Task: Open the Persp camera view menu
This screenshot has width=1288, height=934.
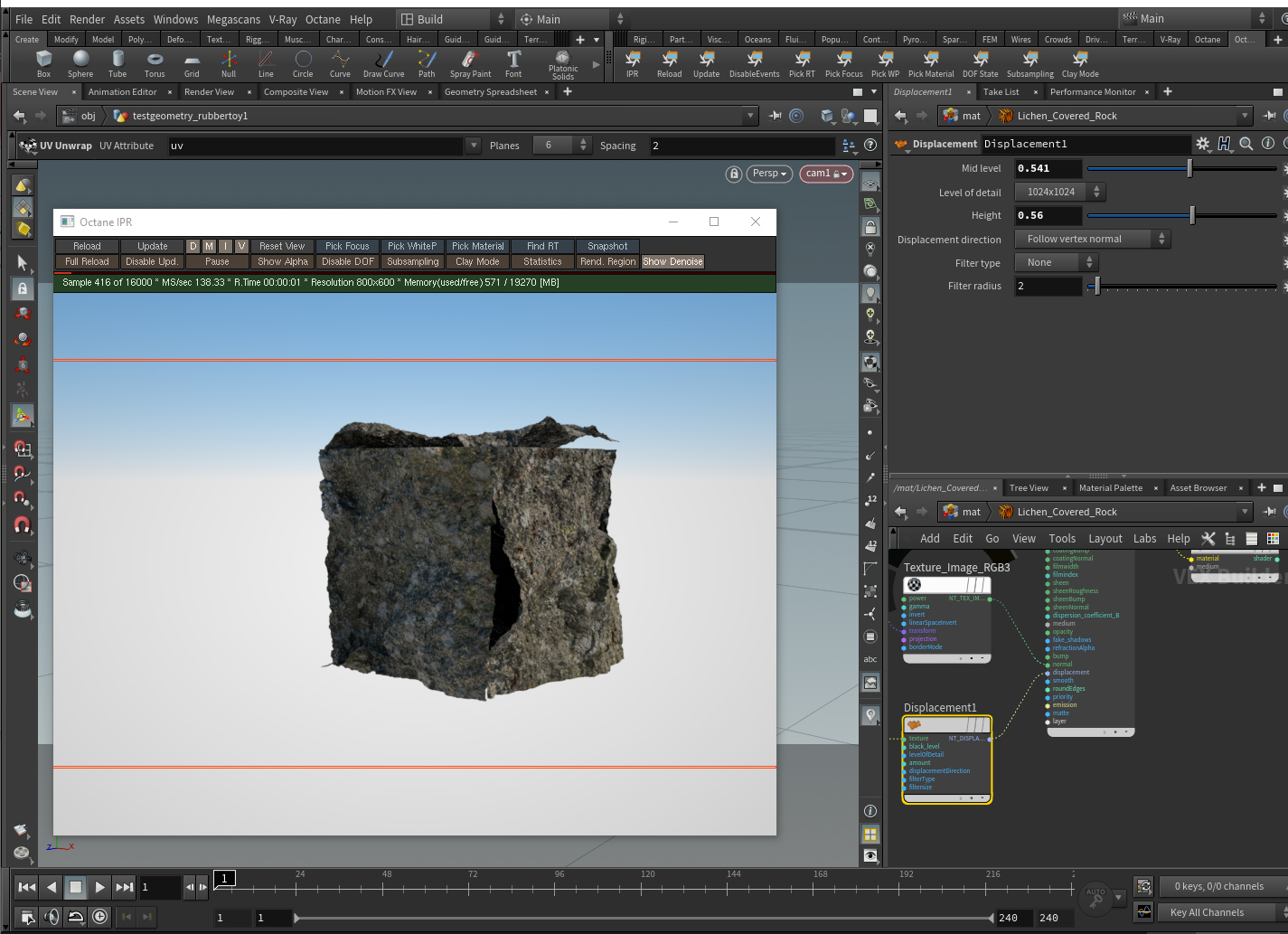Action: click(x=769, y=174)
